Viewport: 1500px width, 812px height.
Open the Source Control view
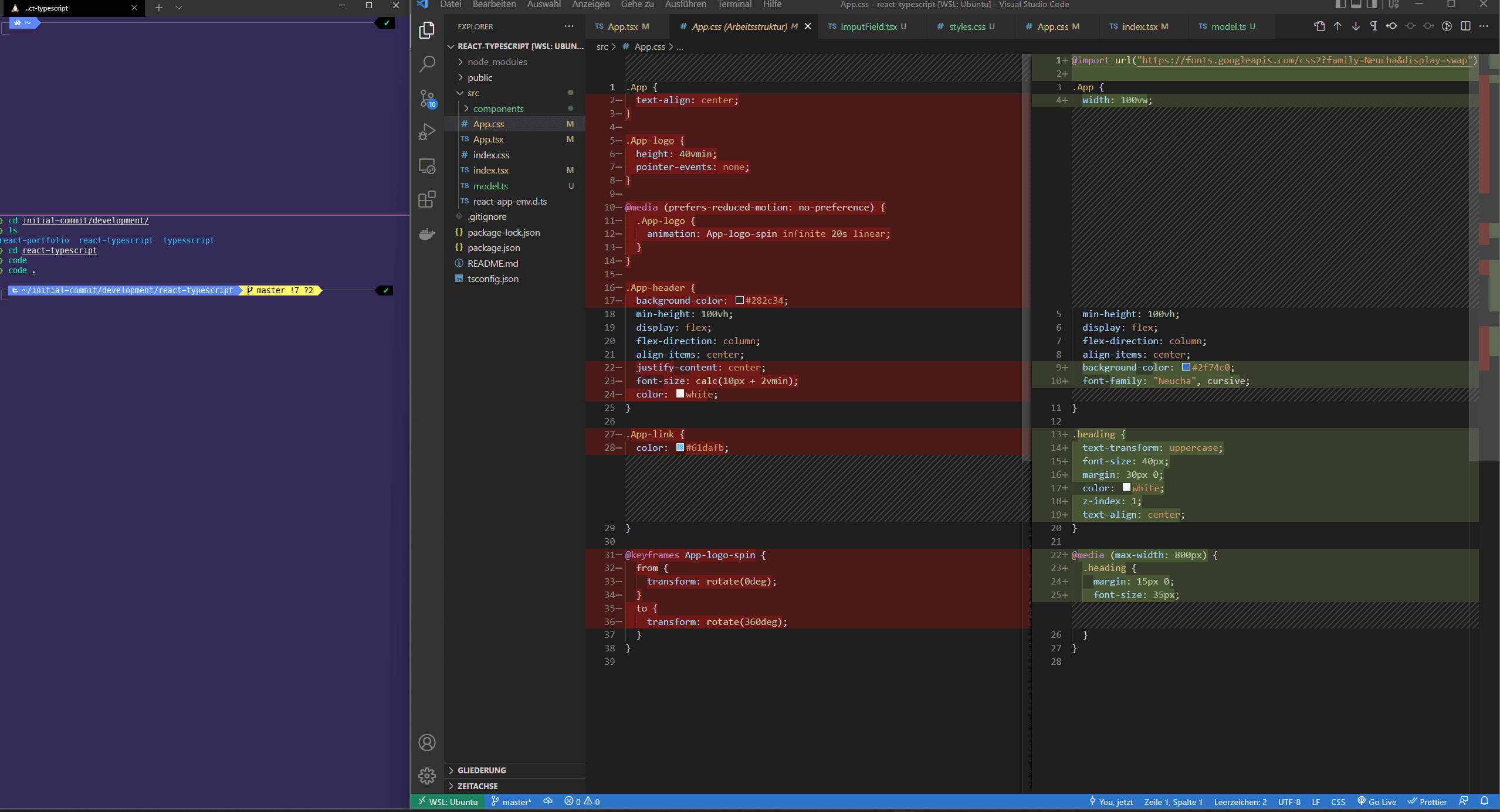pyautogui.click(x=427, y=98)
